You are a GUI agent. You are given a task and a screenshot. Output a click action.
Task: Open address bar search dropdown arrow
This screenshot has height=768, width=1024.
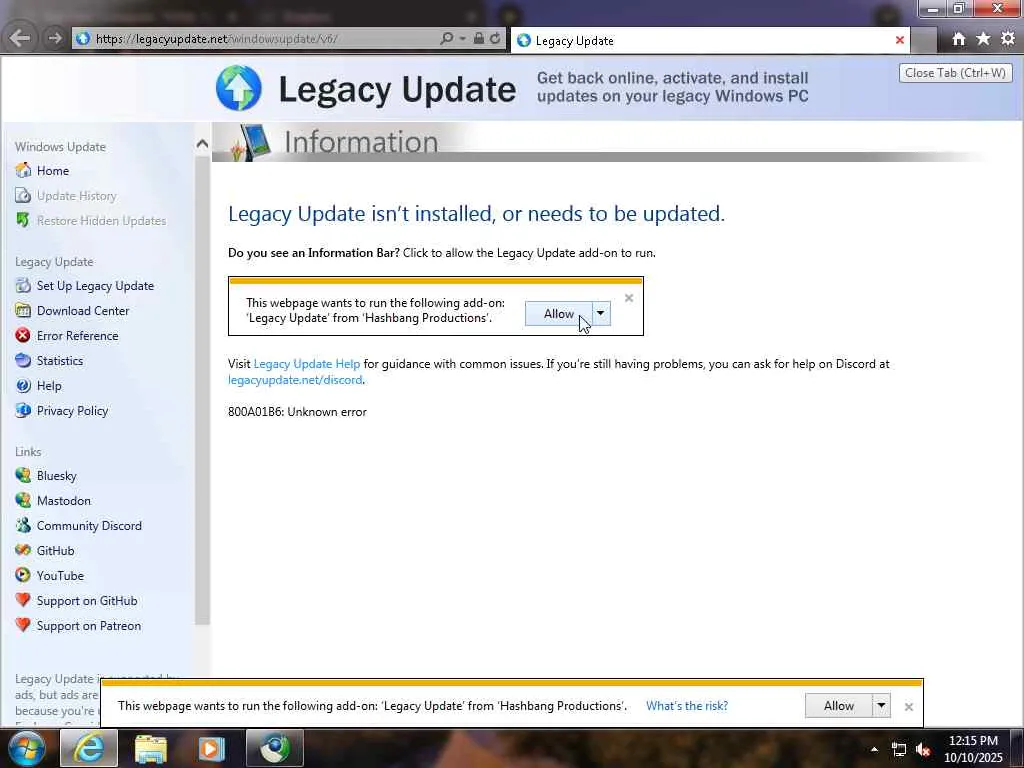pyautogui.click(x=462, y=39)
